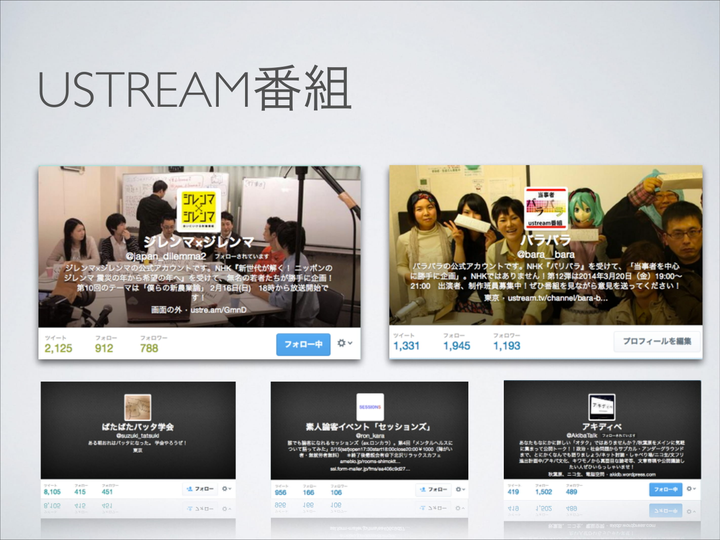The image size is (720, 540).
Task: Open the 415 following count
Action: [x=80, y=492]
